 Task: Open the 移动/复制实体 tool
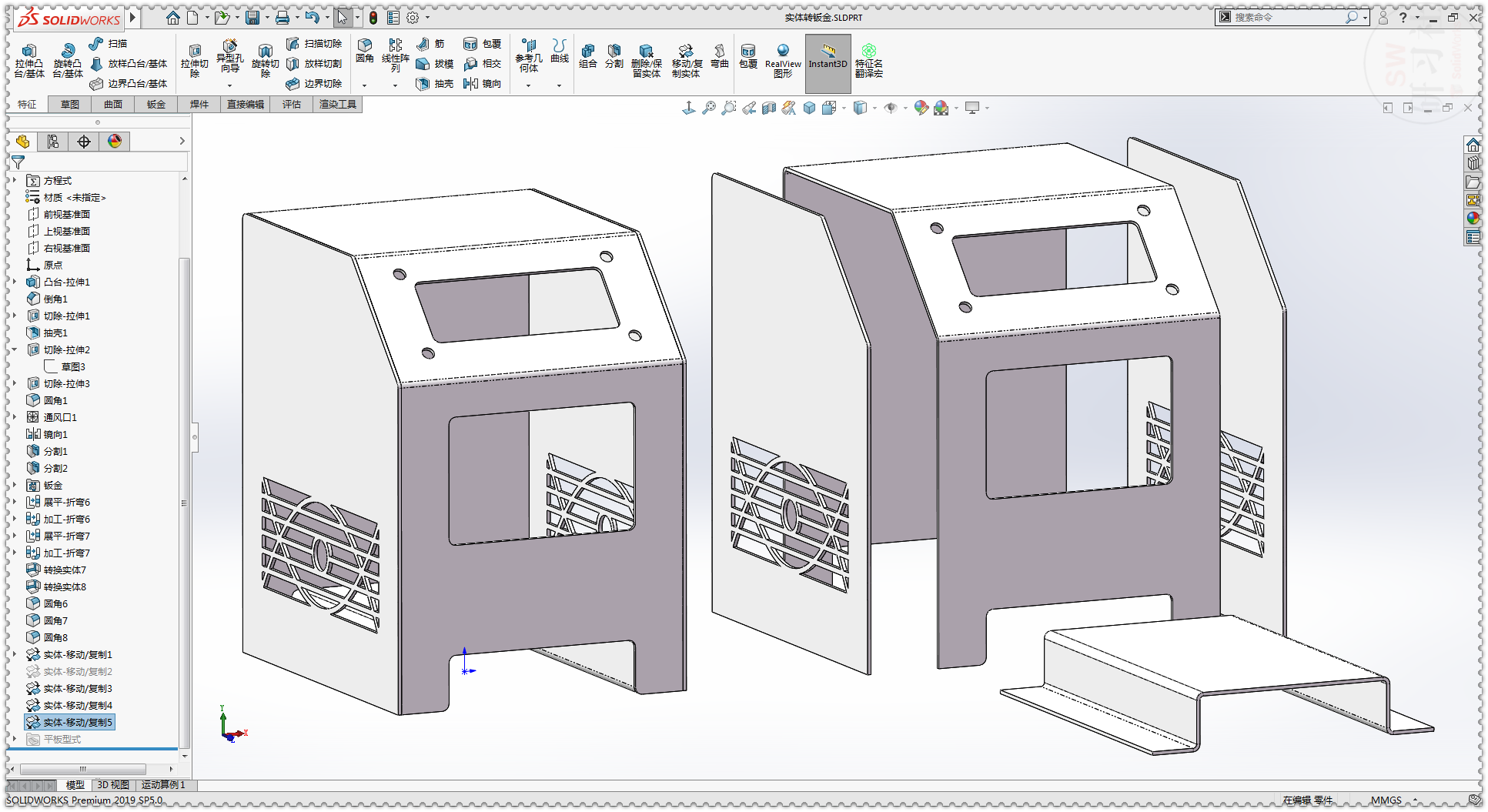(686, 62)
